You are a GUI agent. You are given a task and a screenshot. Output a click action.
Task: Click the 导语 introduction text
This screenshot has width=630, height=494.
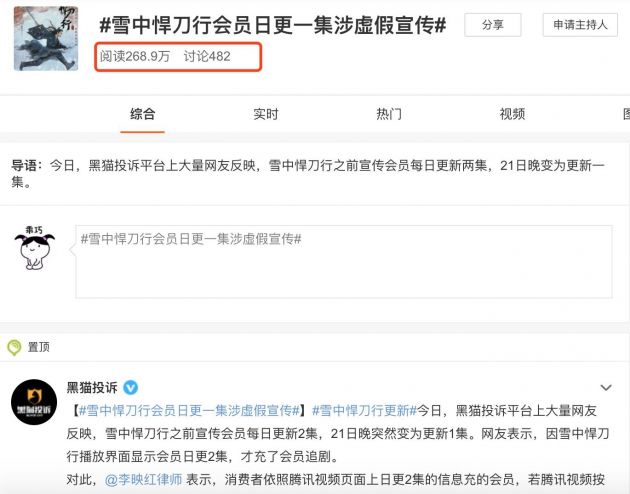(308, 174)
